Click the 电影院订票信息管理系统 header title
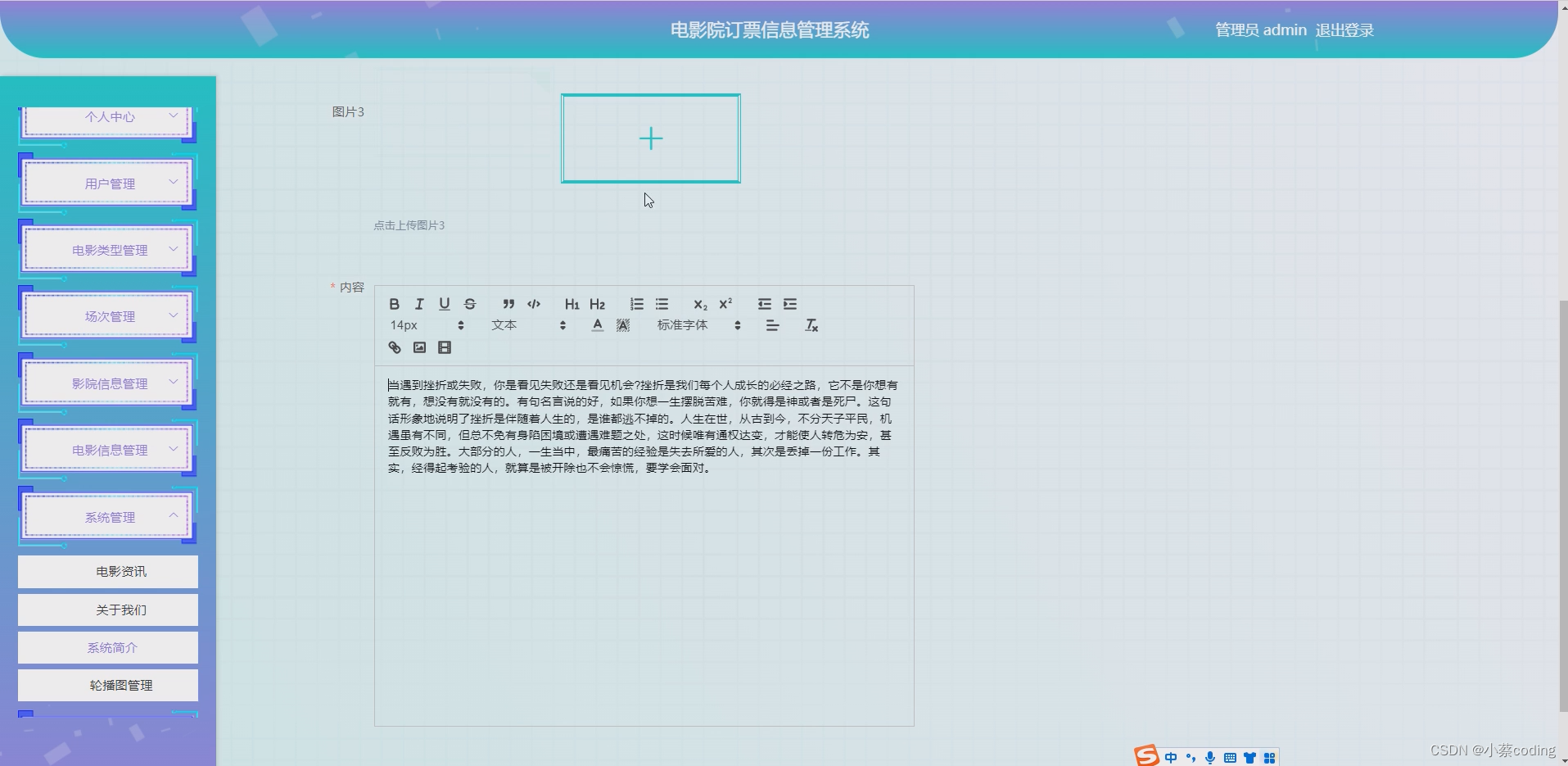This screenshot has width=1568, height=766. 770,30
